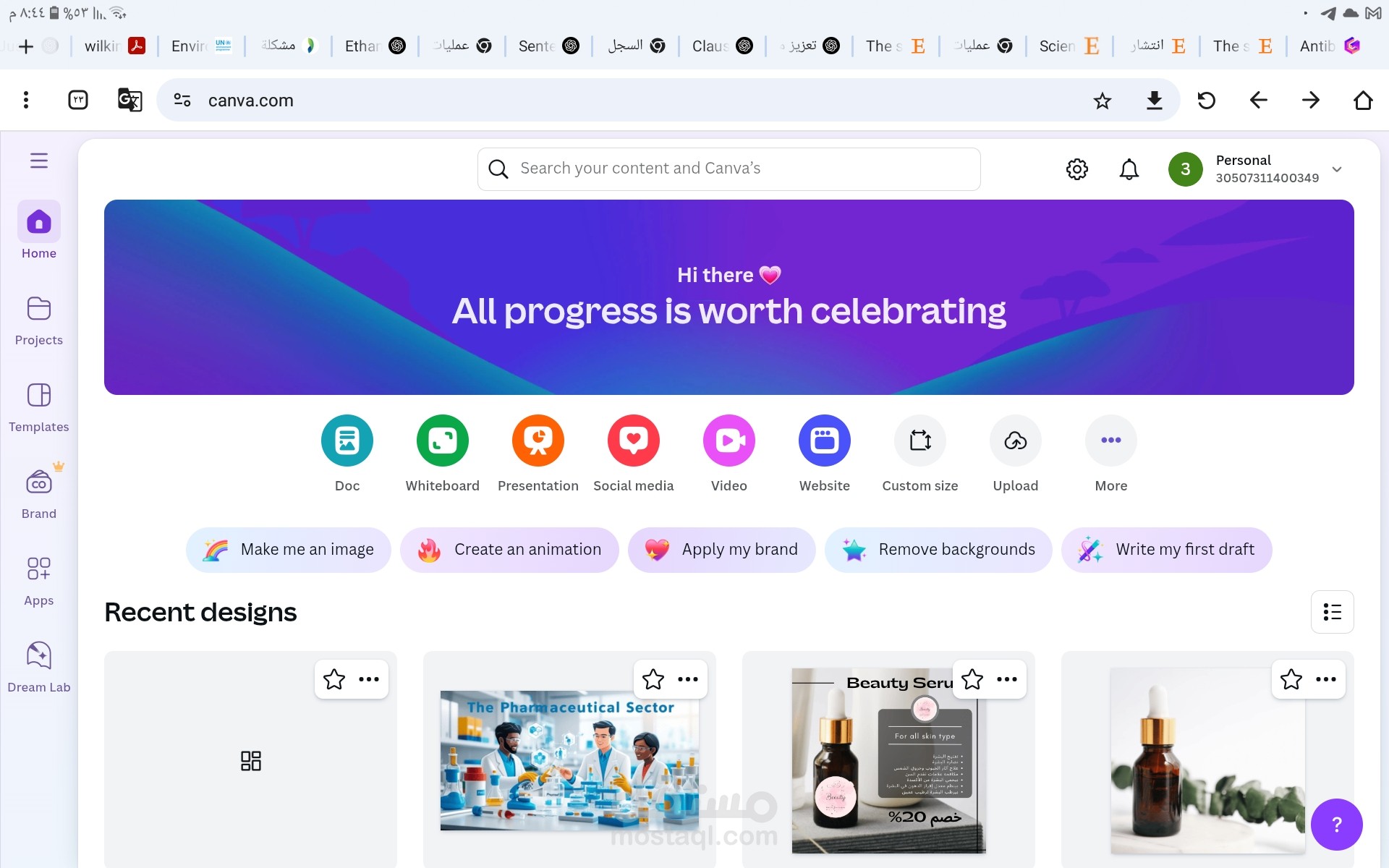The image size is (1389, 868).
Task: Go to Home in sidebar
Action: [39, 230]
